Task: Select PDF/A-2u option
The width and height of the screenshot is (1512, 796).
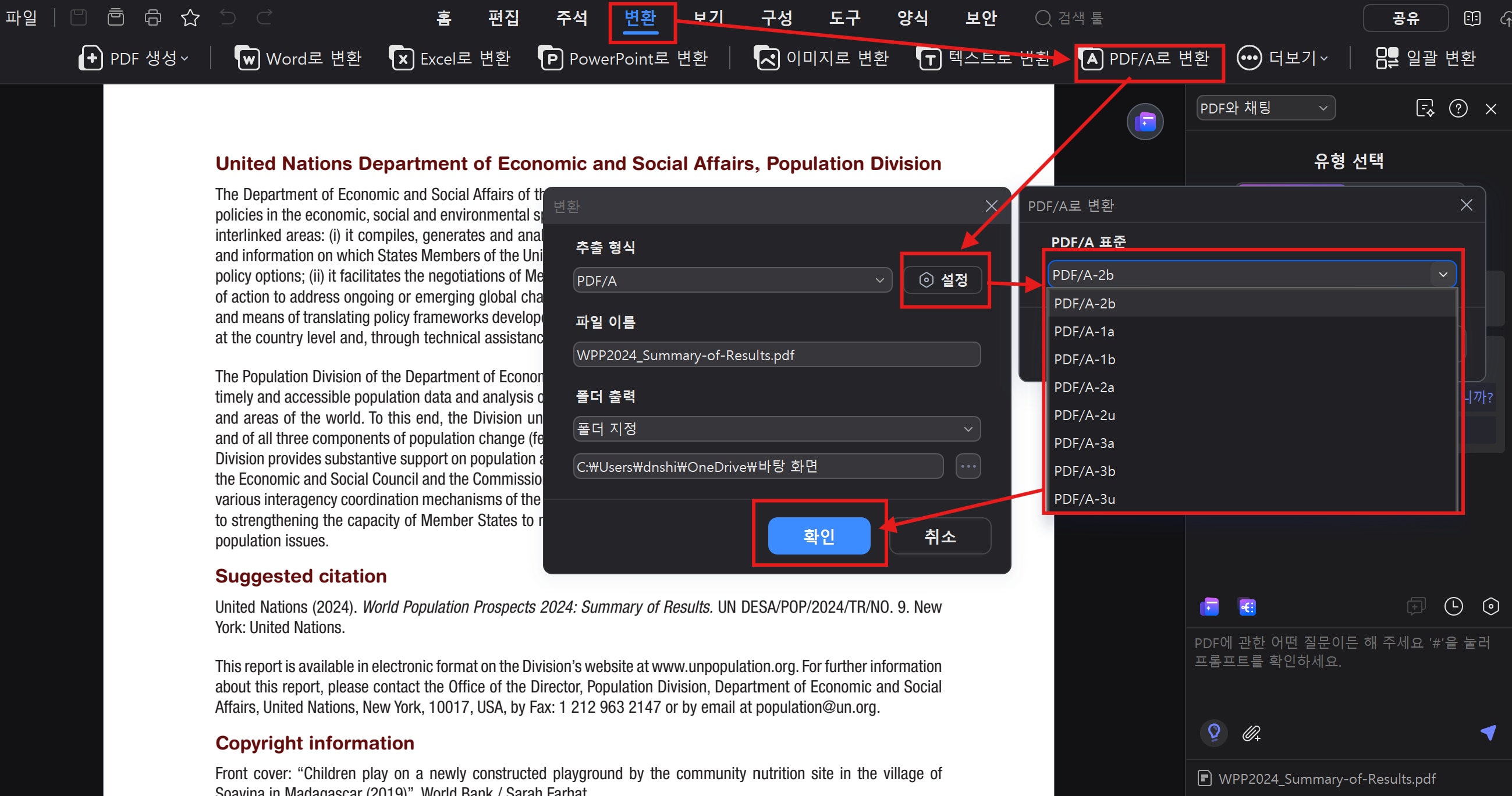Action: click(1252, 415)
